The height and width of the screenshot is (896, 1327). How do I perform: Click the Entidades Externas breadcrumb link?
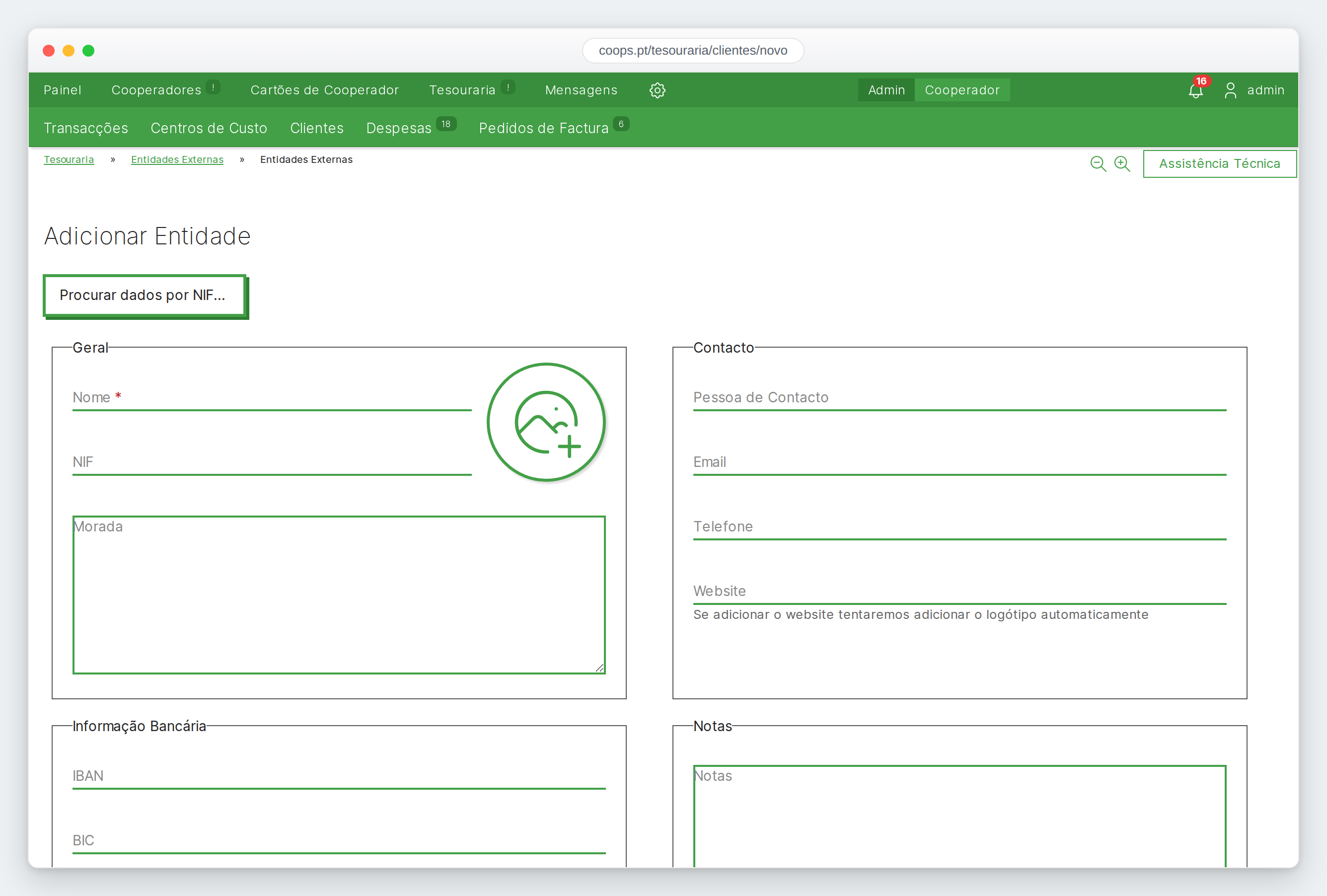[x=177, y=159]
